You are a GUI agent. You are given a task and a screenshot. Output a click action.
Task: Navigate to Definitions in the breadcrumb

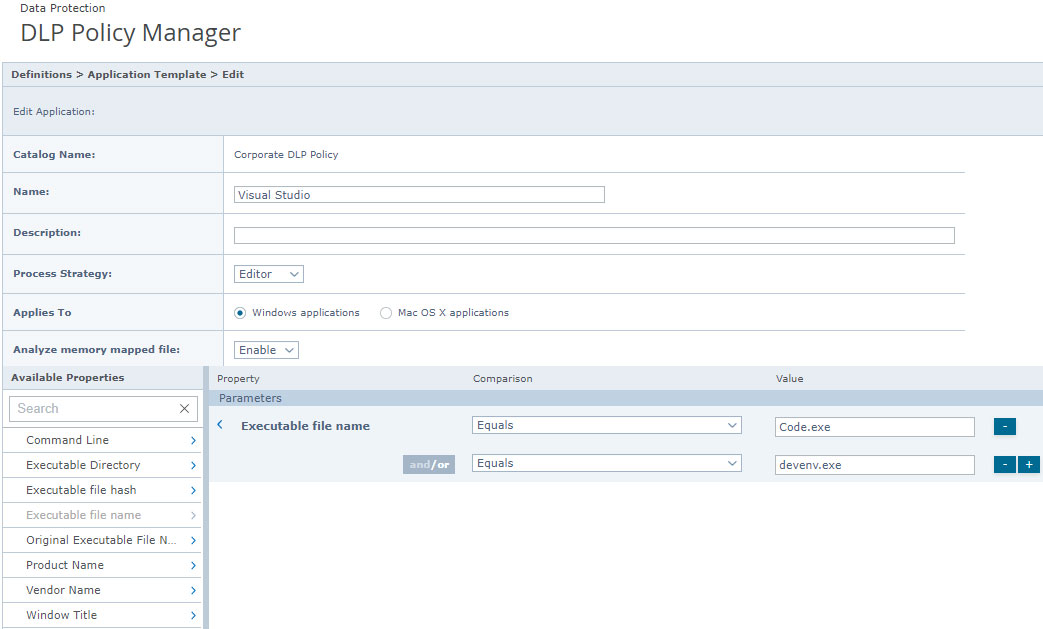click(x=41, y=74)
